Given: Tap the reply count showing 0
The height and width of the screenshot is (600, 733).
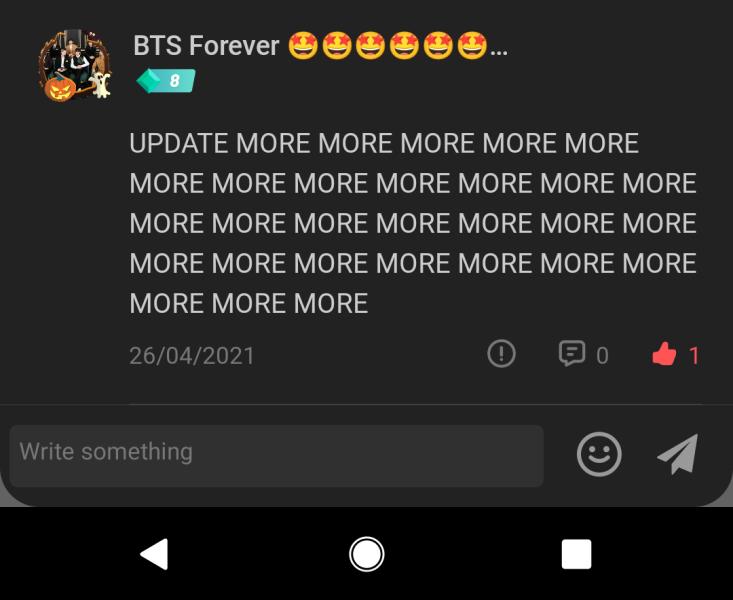Looking at the screenshot, I should pyautogui.click(x=602, y=356).
